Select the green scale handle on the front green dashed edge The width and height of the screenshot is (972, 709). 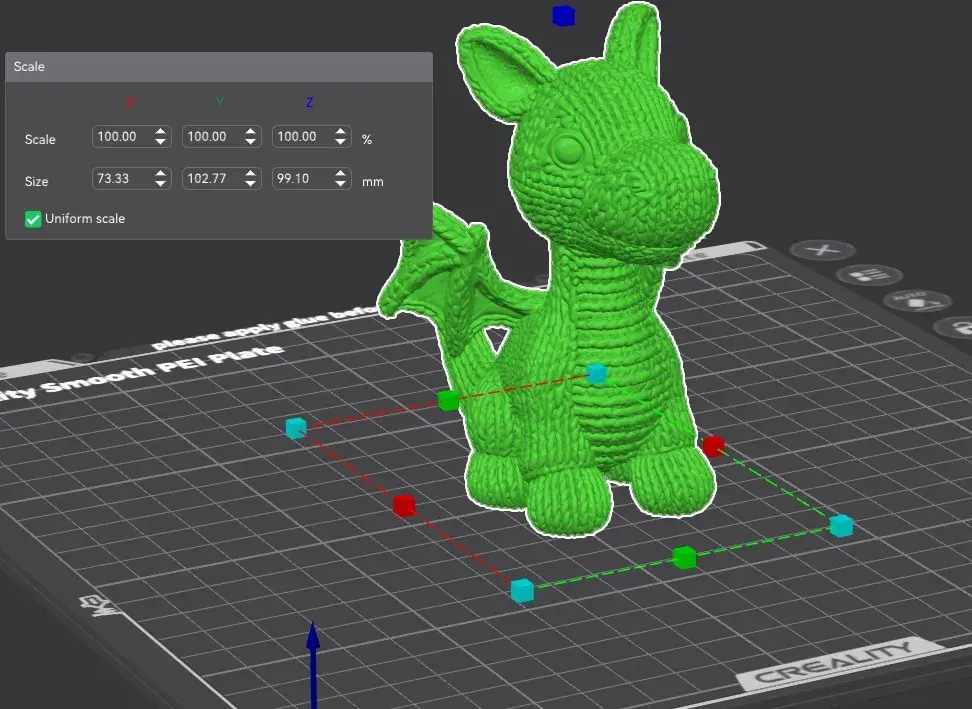tap(684, 557)
